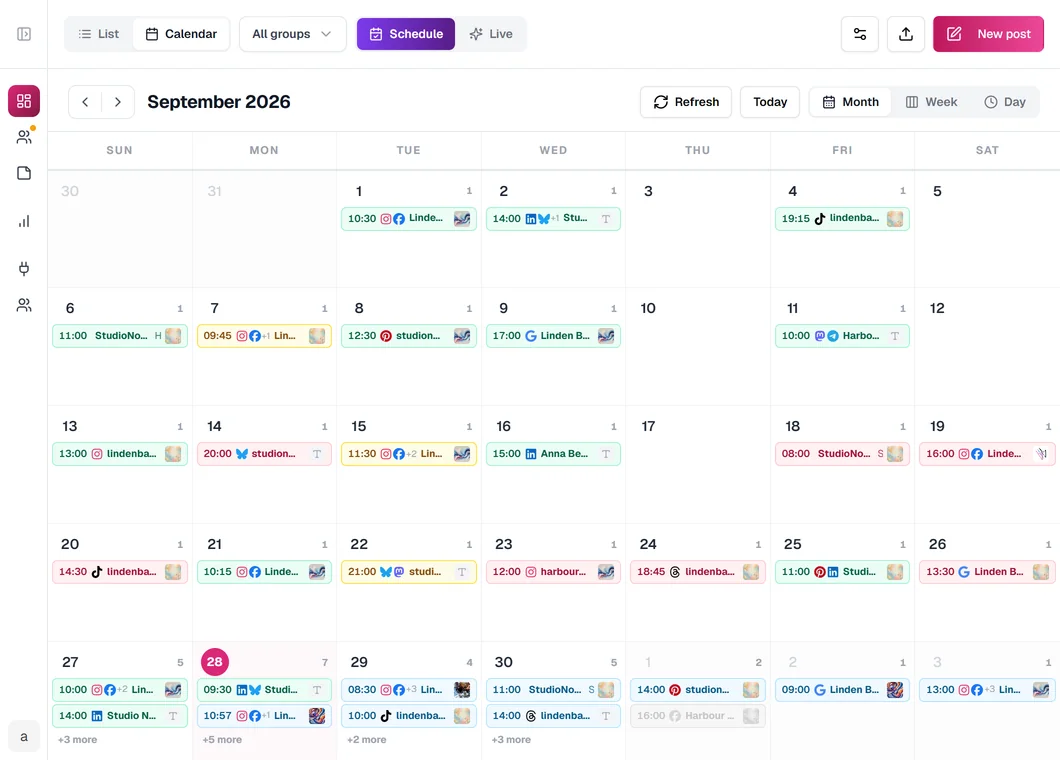
Task: Open the 10:15 post on September 21
Action: [x=264, y=572]
